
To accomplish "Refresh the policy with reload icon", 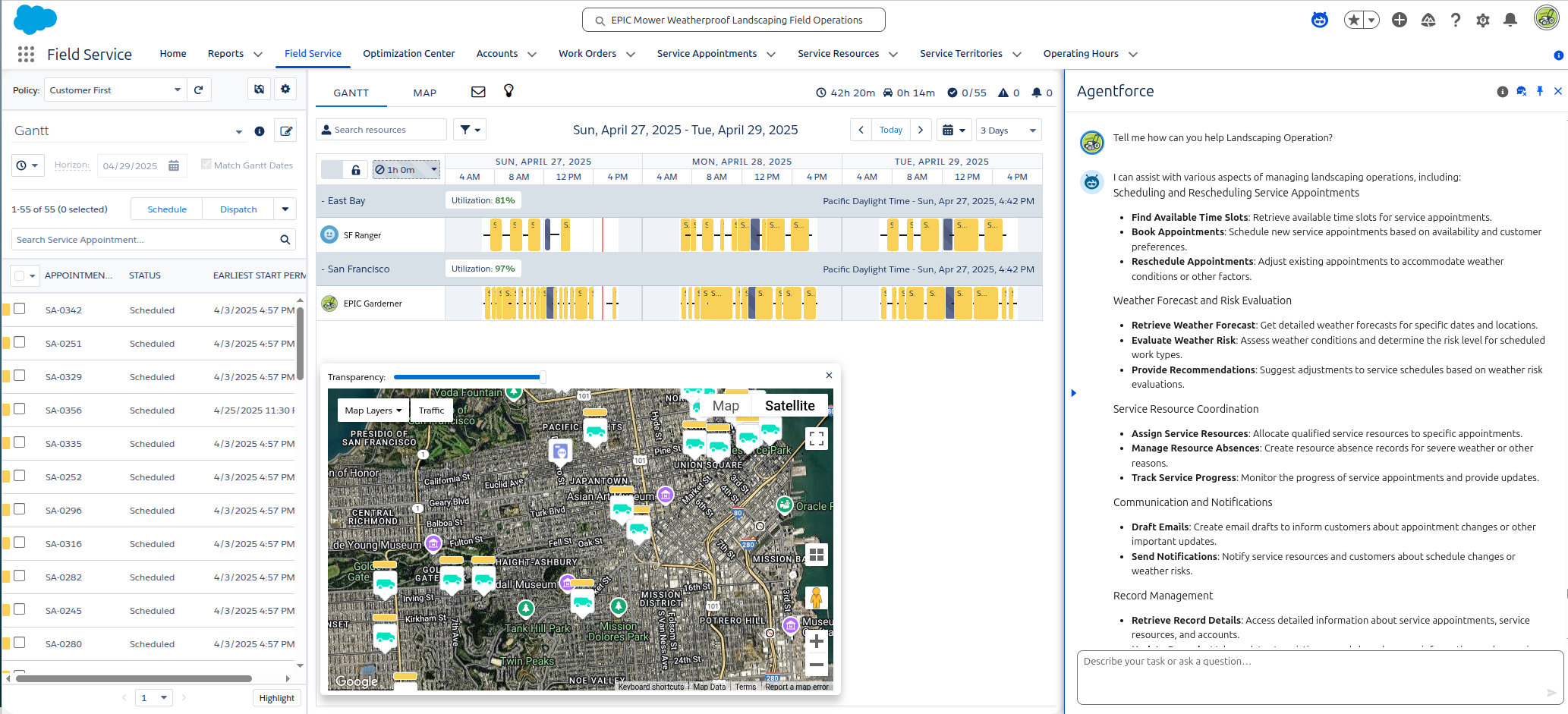I will [199, 90].
